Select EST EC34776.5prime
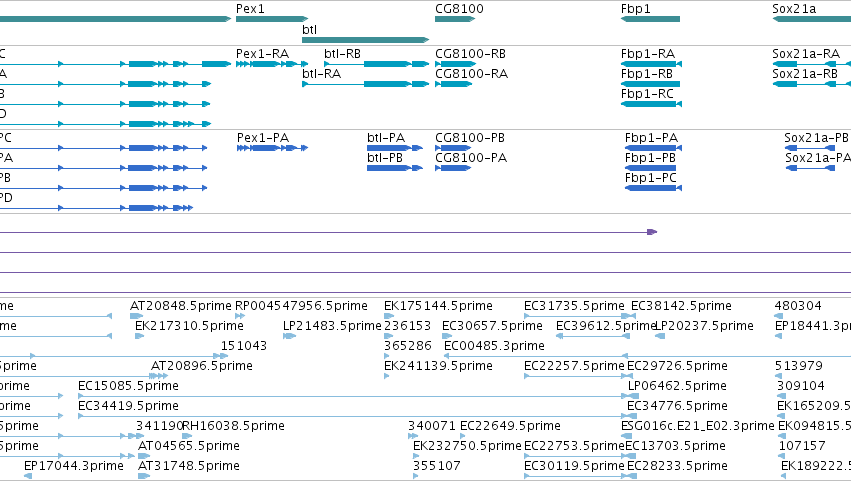The height and width of the screenshot is (481, 851). pos(677,406)
